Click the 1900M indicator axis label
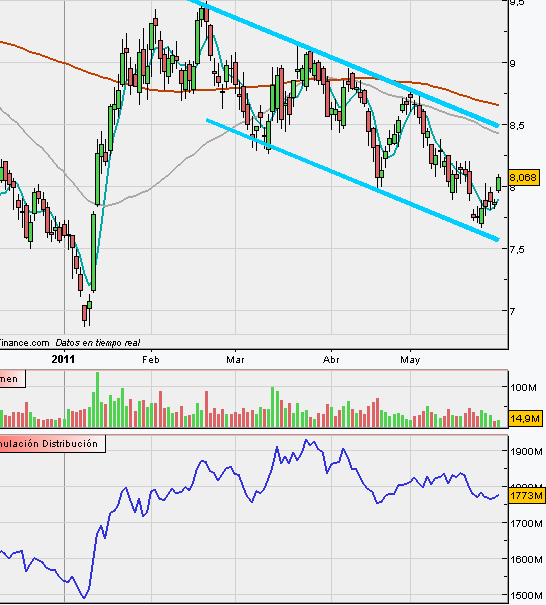 tap(526, 451)
